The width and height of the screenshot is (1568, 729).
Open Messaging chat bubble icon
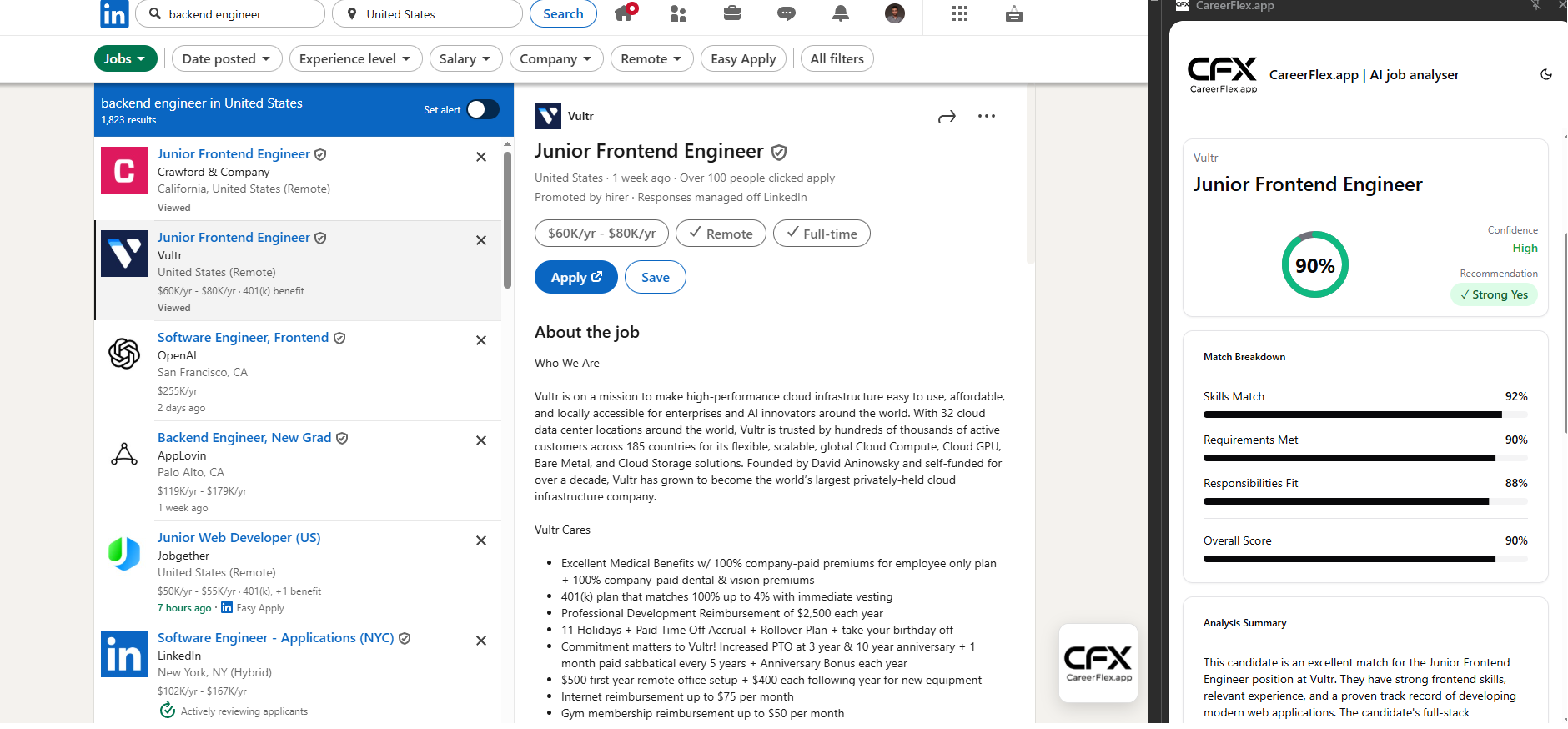pyautogui.click(x=786, y=13)
